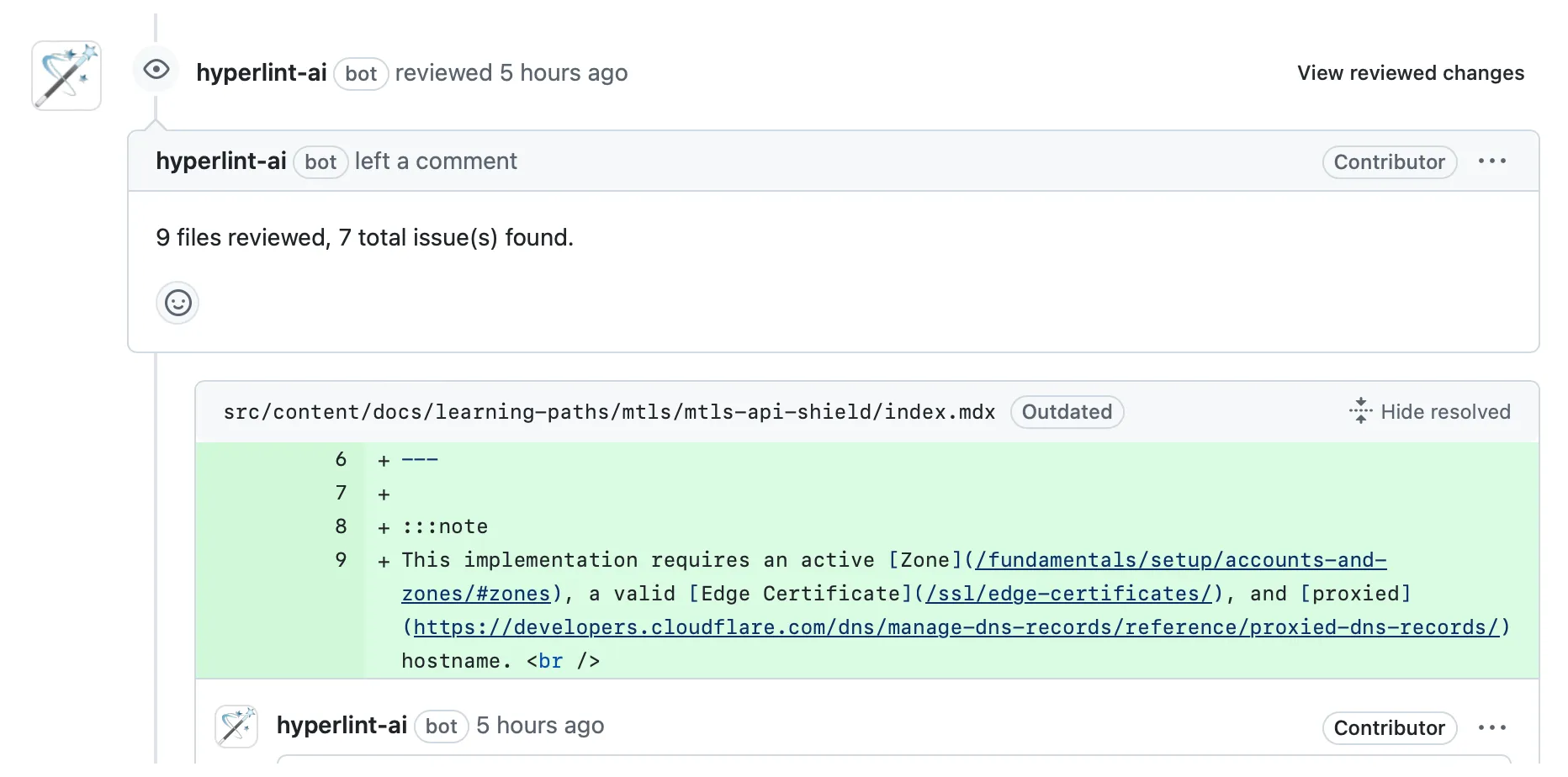Click the Outdated label on the file header
This screenshot has width=1568, height=777.
1067,412
